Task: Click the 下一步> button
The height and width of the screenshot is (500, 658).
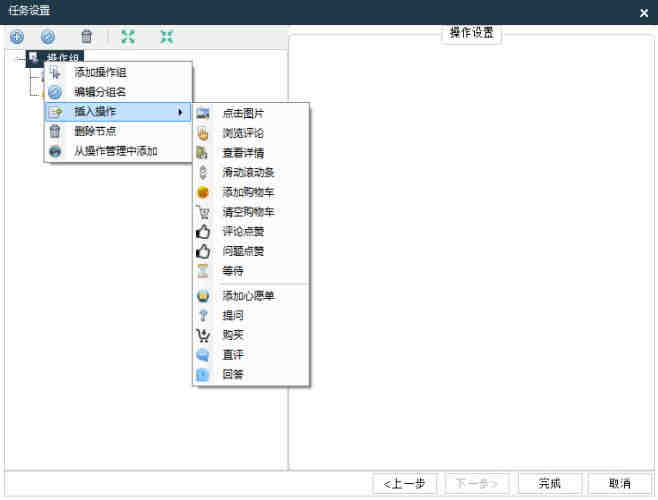Action: [477, 484]
